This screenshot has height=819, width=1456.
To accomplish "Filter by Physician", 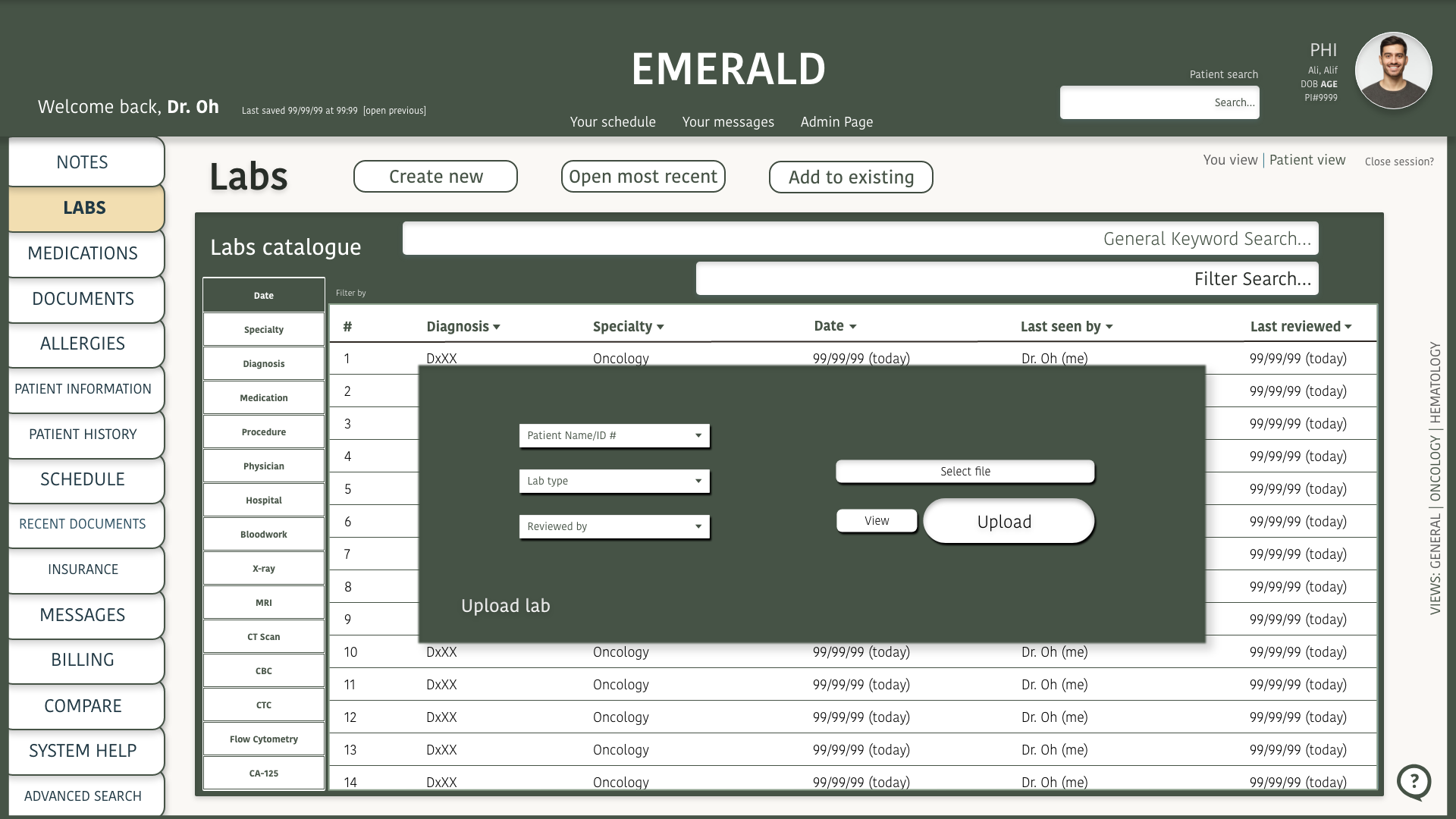I will tap(264, 466).
